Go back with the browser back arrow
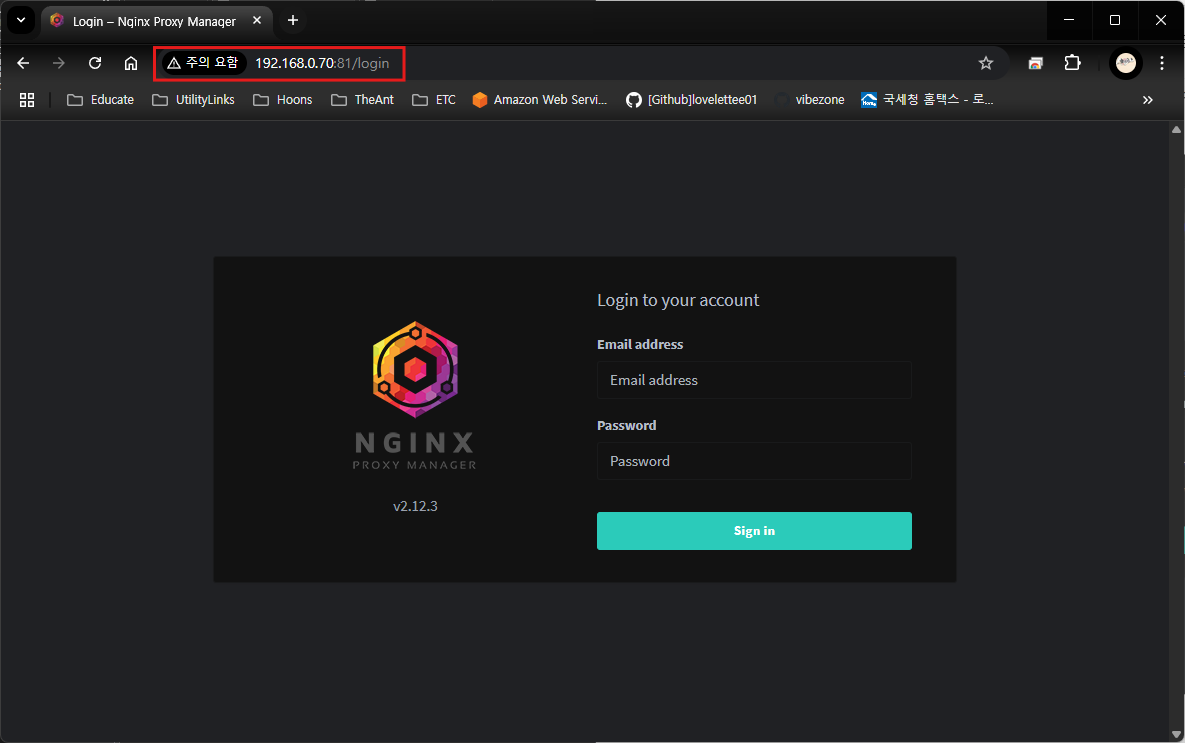Screen dimensions: 1185x743 point(23,63)
